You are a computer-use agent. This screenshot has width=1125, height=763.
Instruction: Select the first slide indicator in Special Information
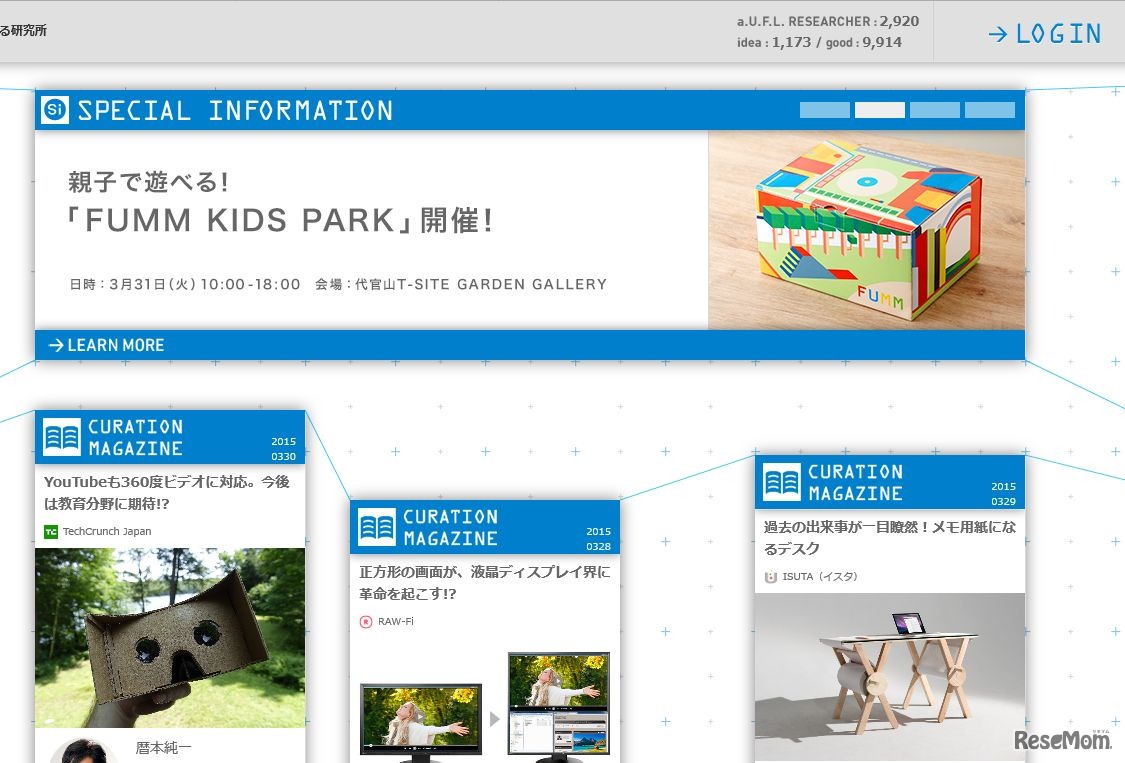tap(824, 110)
